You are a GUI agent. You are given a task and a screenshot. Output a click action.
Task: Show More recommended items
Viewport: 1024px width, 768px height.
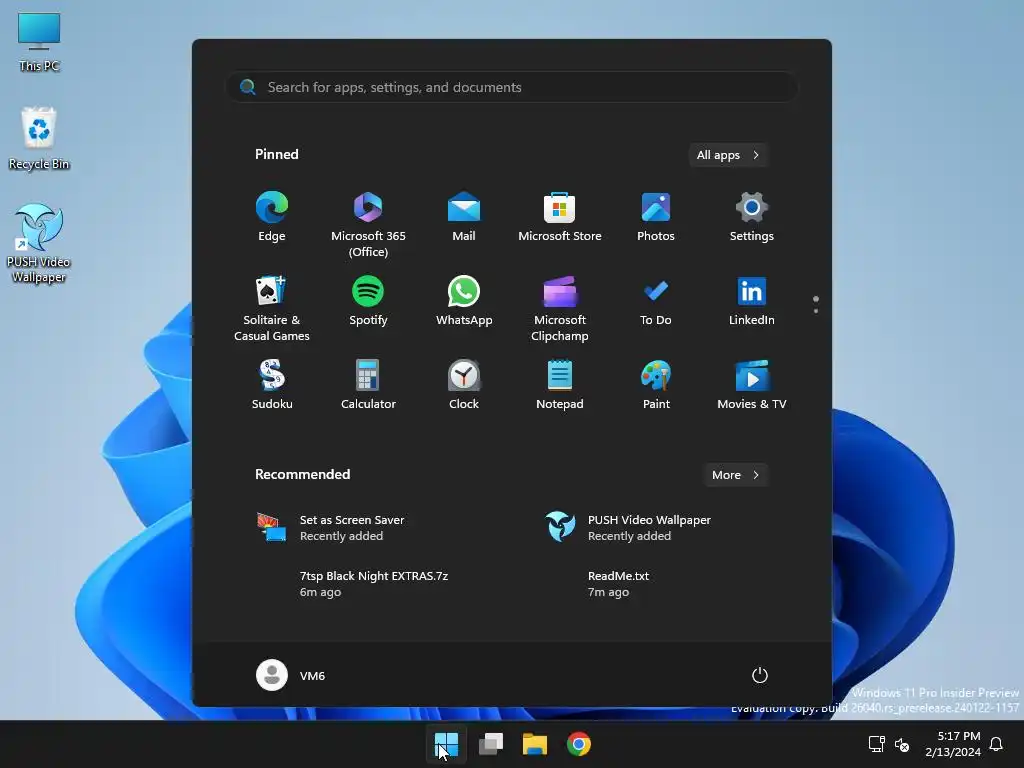(735, 475)
